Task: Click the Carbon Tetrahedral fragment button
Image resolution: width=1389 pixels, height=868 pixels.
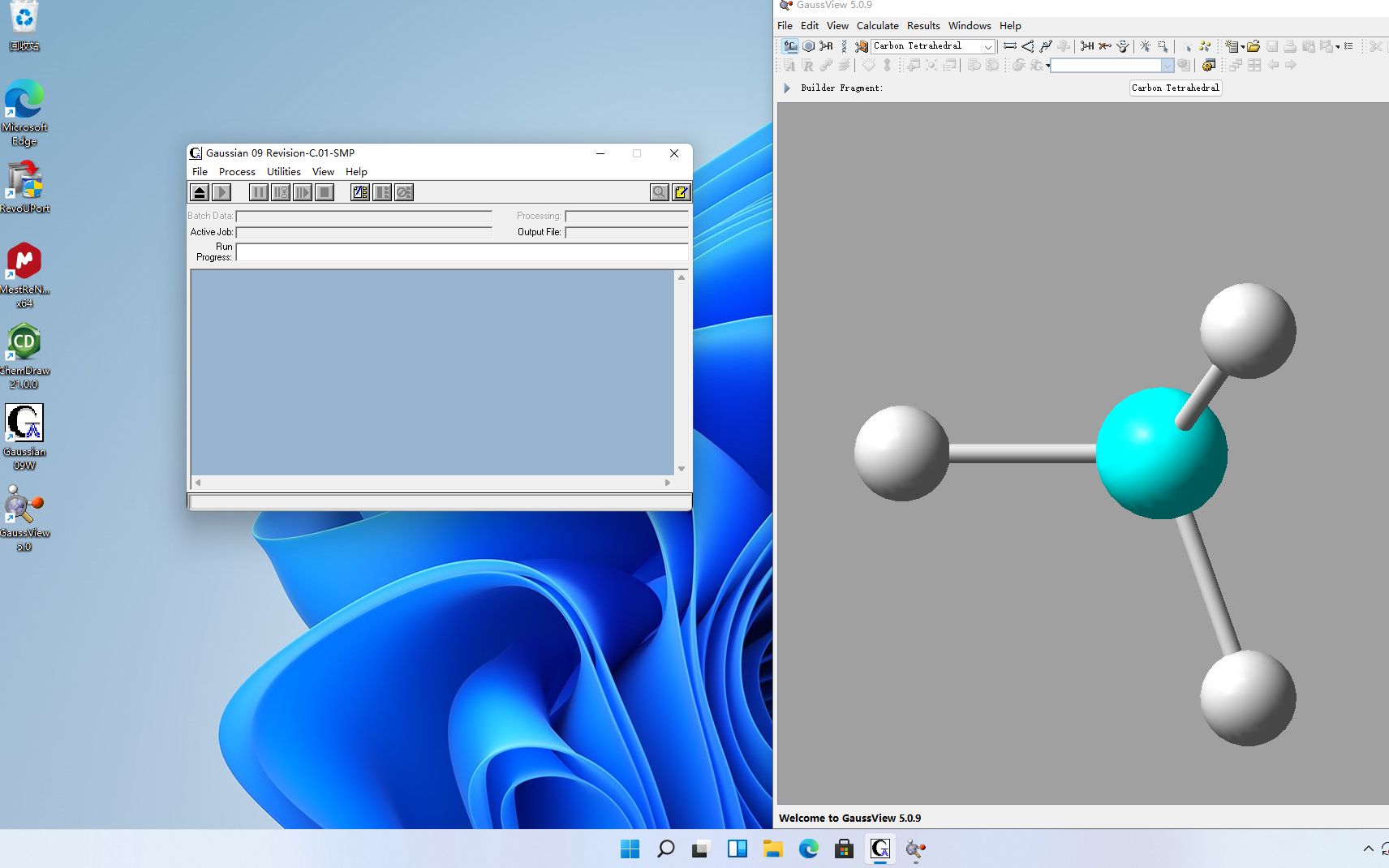Action: [1176, 88]
